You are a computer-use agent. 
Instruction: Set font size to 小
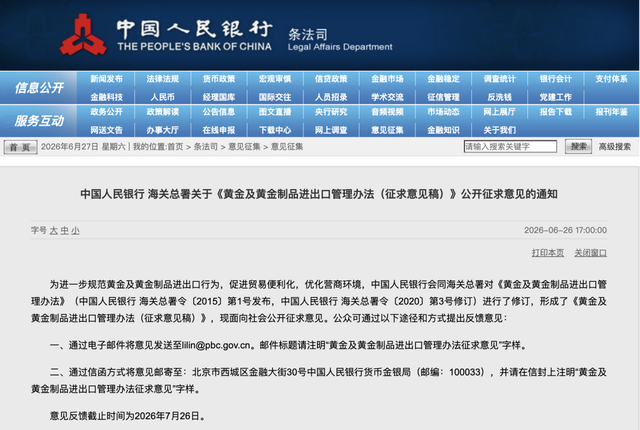75,231
